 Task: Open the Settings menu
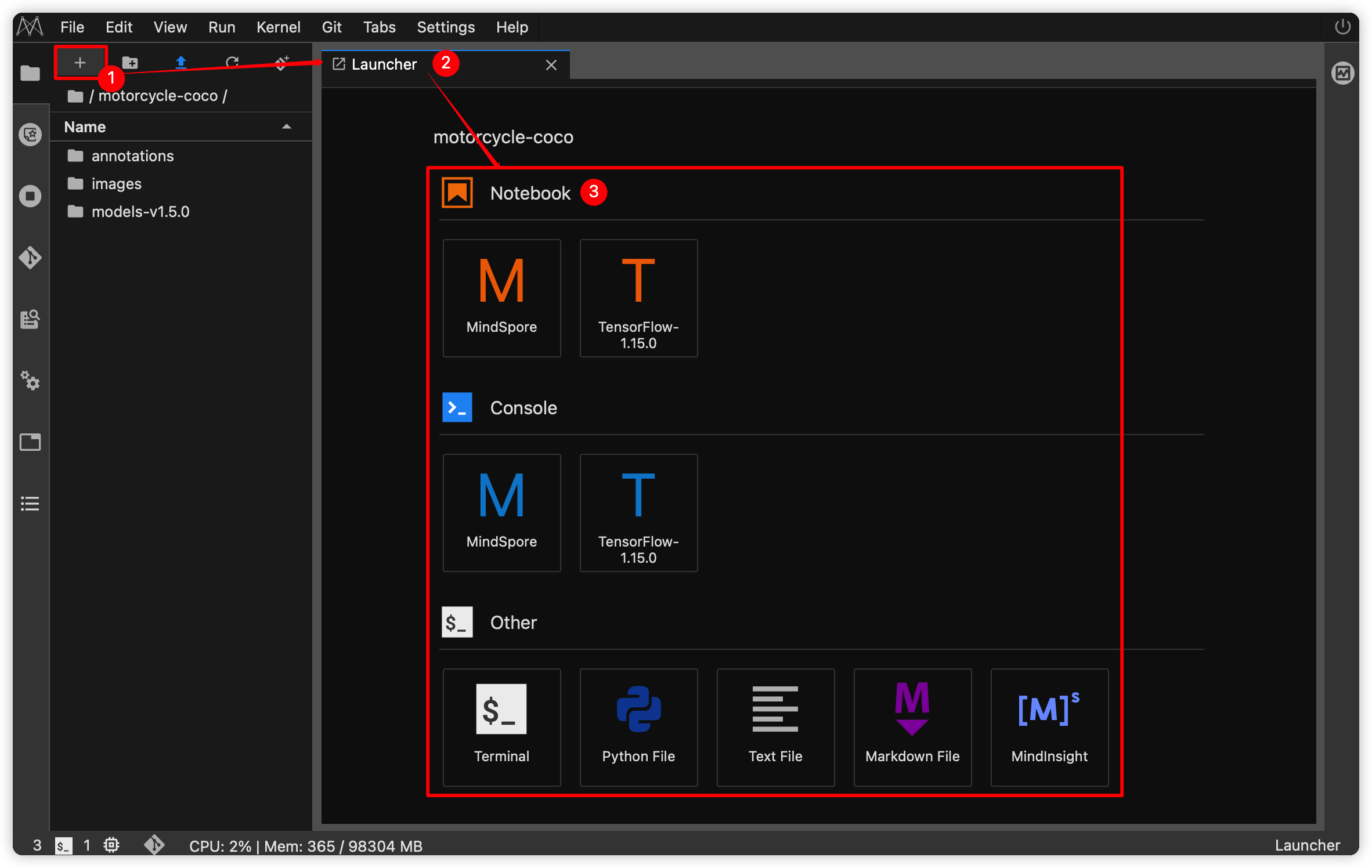point(446,27)
